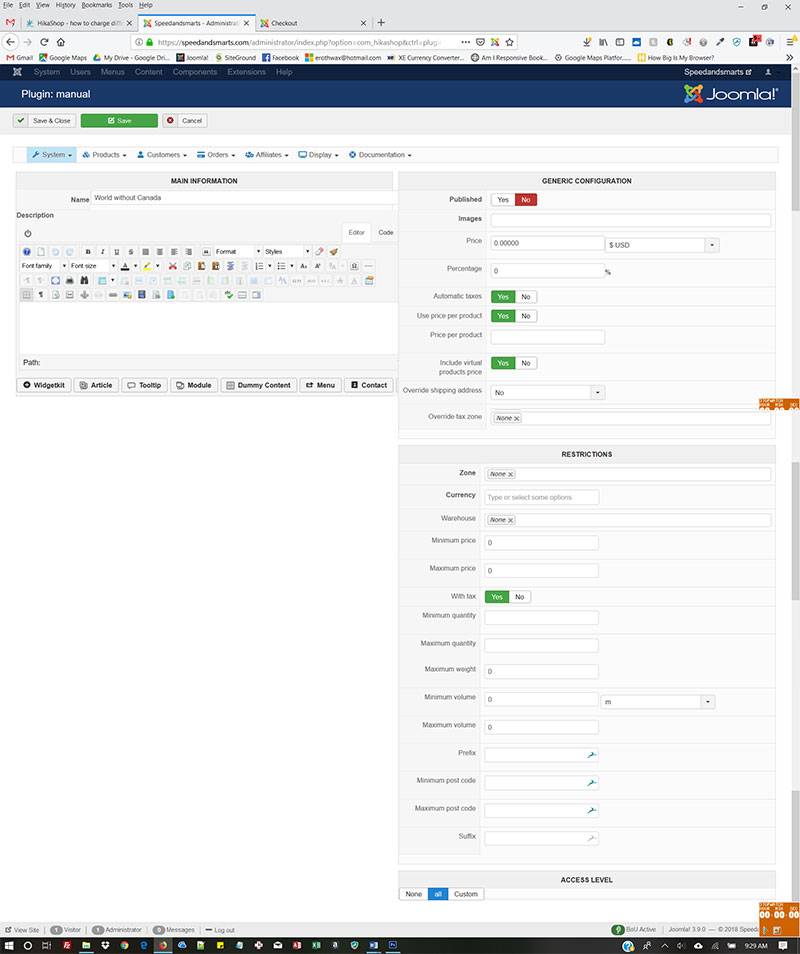Image resolution: width=800 pixels, height=954 pixels.
Task: Click the print icon in editor
Action: (69, 280)
